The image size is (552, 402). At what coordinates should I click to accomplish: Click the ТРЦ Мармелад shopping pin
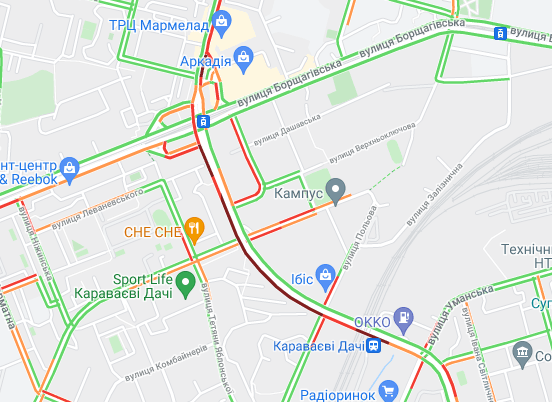(x=221, y=23)
